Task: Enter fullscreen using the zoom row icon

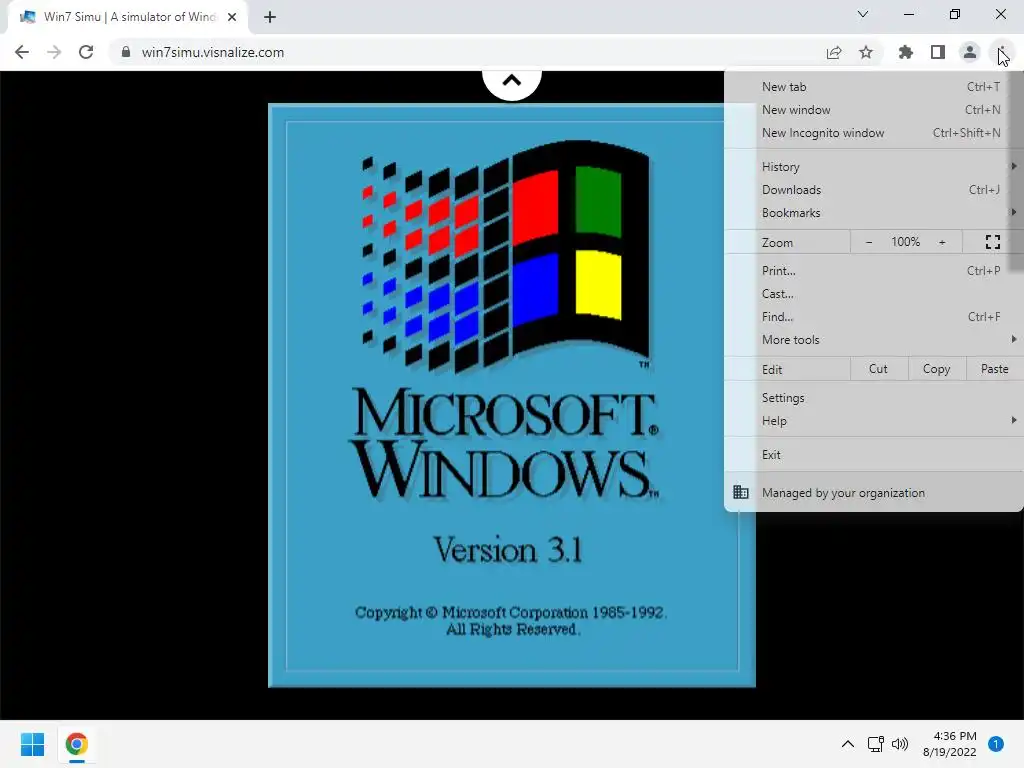Action: (x=993, y=242)
